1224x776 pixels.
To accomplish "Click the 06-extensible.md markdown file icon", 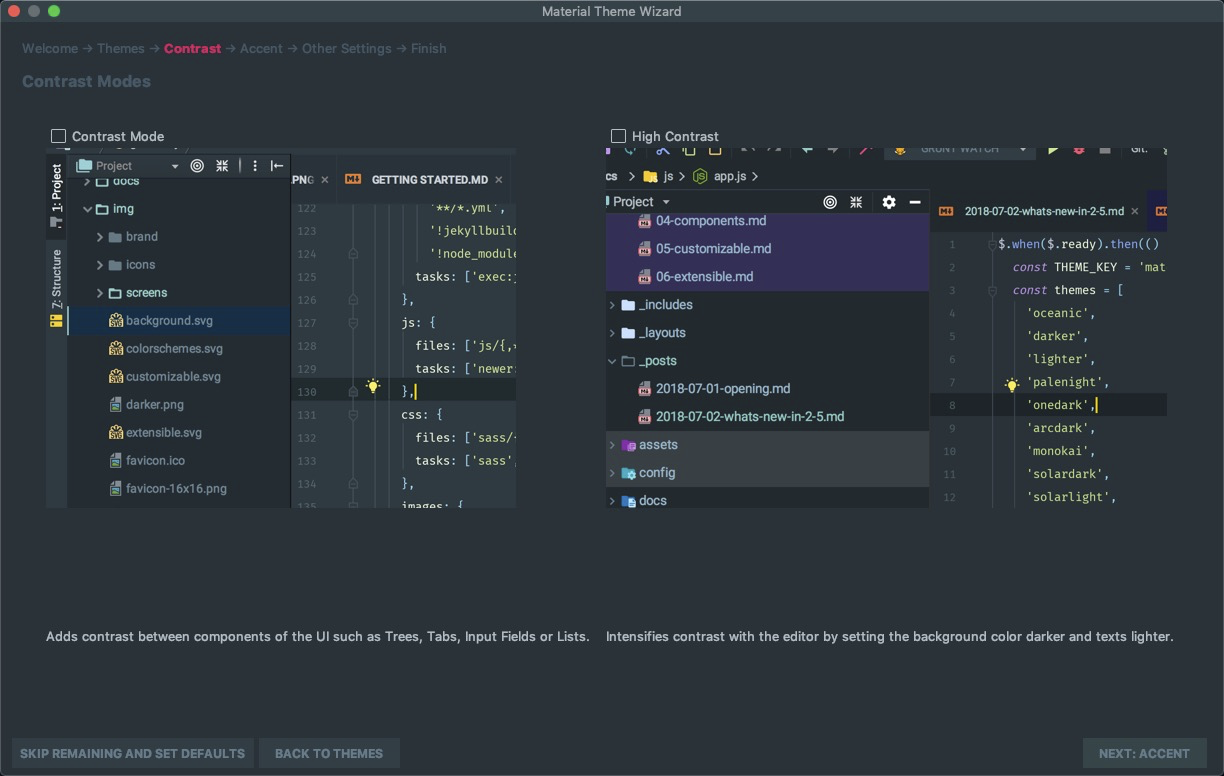I will (x=645, y=277).
